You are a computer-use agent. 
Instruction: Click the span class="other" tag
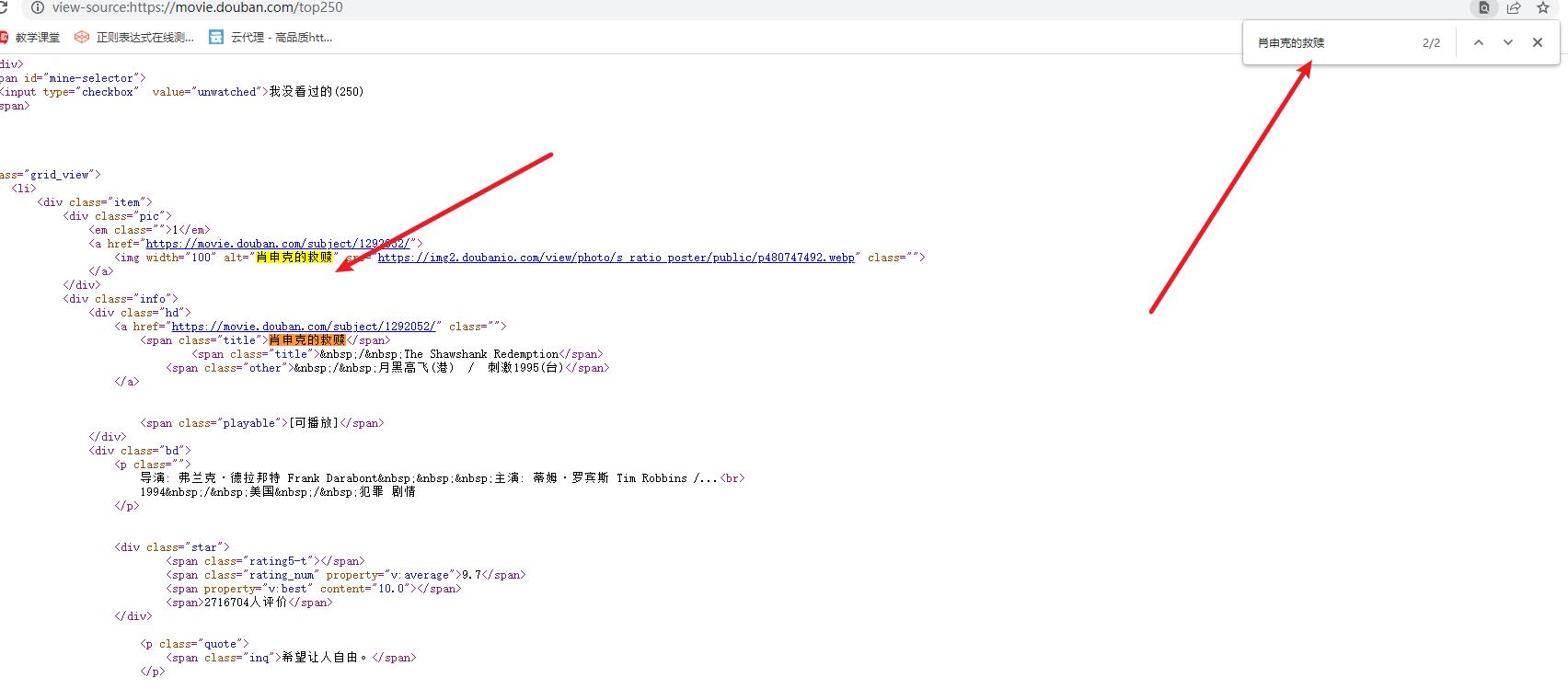pos(230,368)
